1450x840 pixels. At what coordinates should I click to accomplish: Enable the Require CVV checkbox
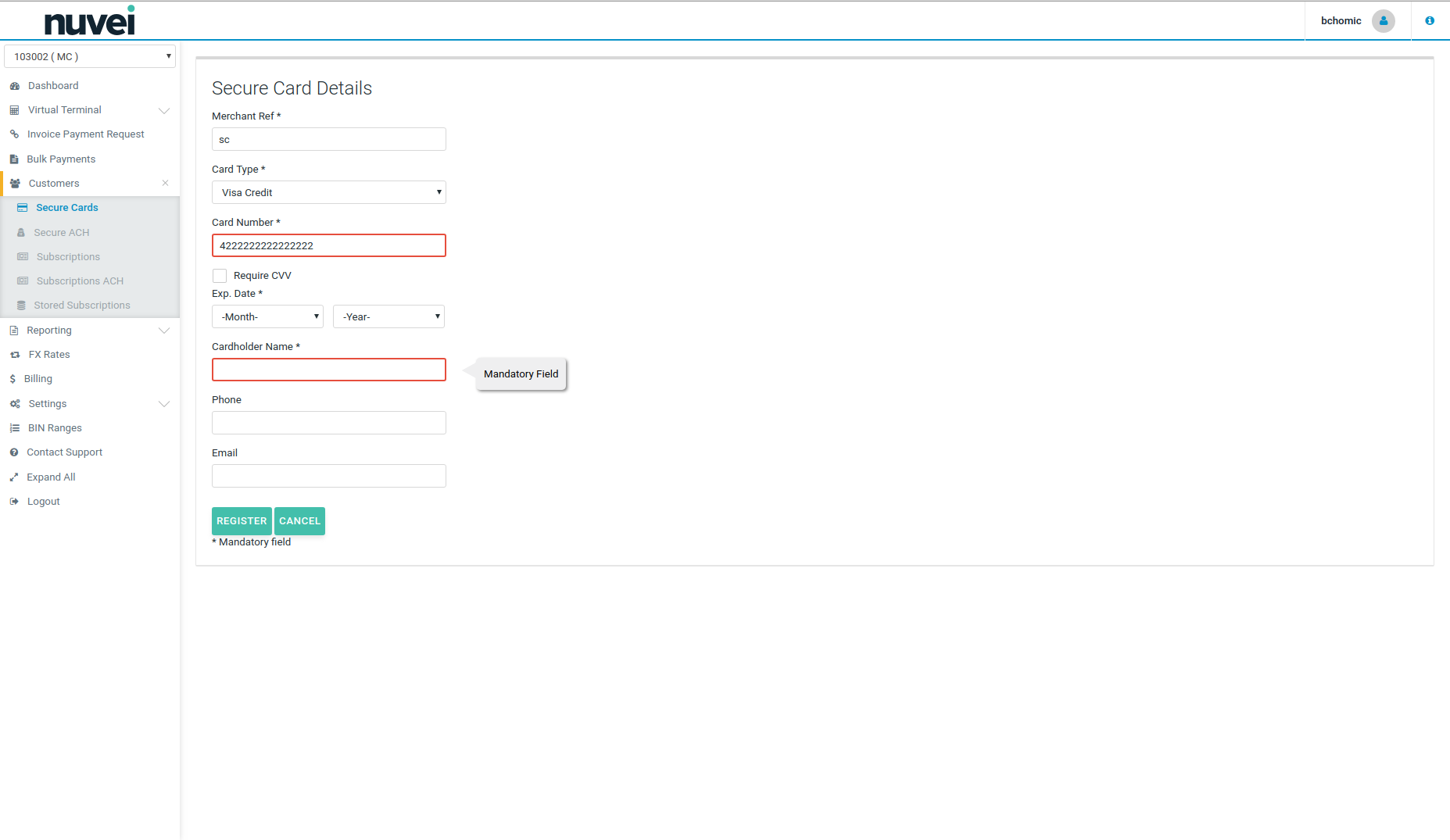pyautogui.click(x=220, y=276)
